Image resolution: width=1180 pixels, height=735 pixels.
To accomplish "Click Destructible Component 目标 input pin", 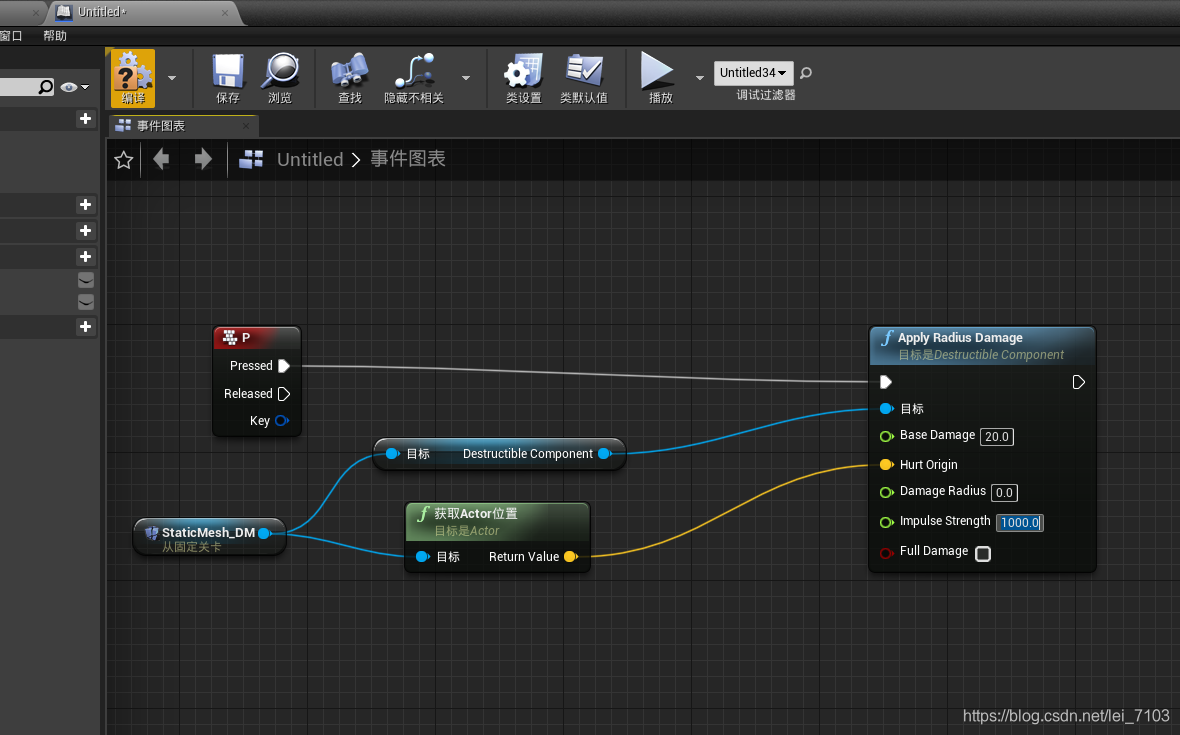I will point(392,454).
